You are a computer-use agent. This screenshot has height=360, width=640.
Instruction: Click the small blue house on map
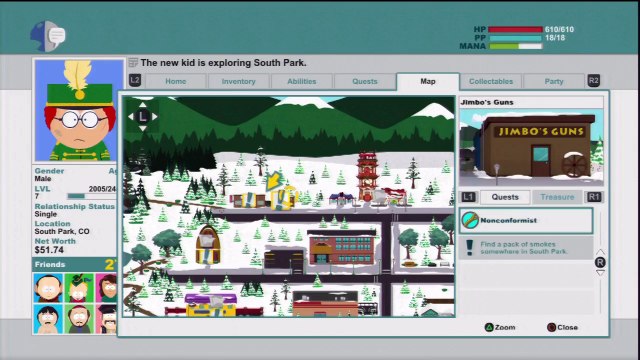coord(342,199)
